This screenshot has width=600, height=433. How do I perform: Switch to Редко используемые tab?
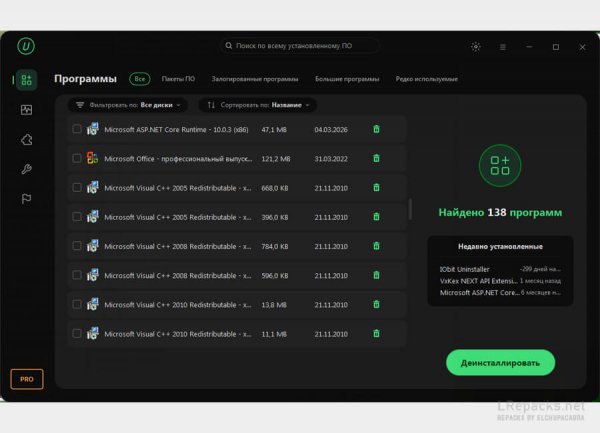[427, 79]
